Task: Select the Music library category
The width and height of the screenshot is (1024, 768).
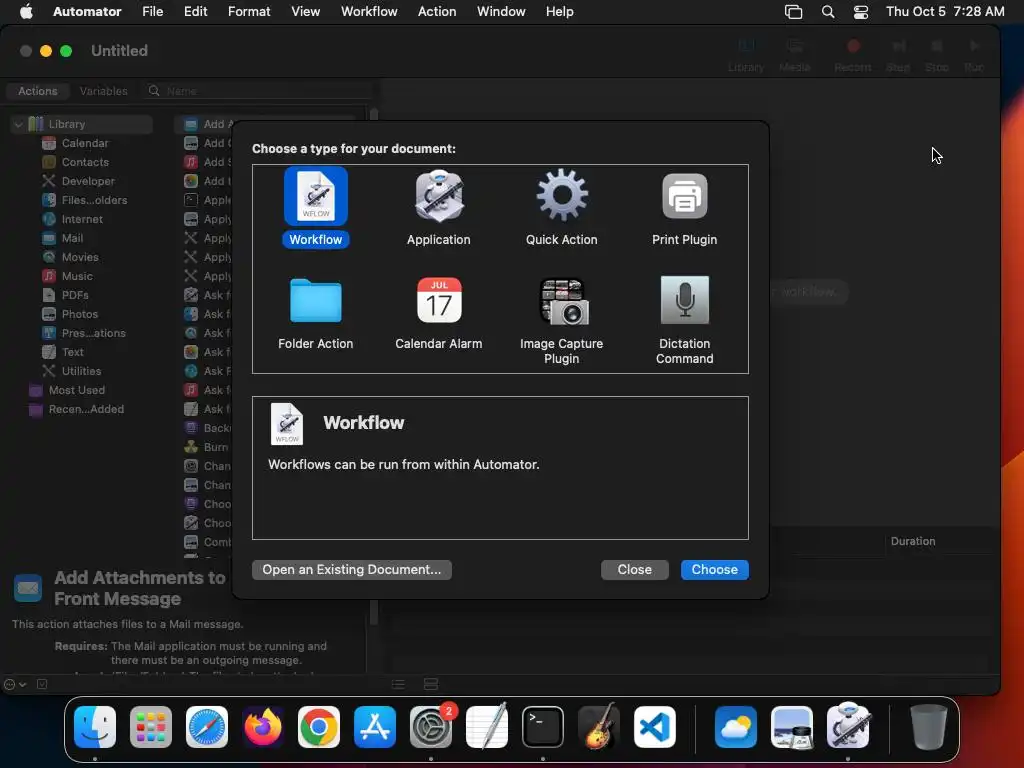Action: pos(77,276)
